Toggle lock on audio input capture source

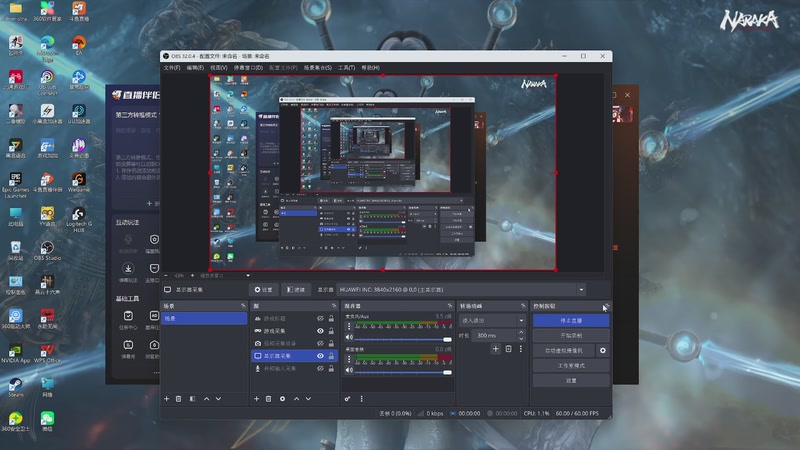(x=331, y=368)
